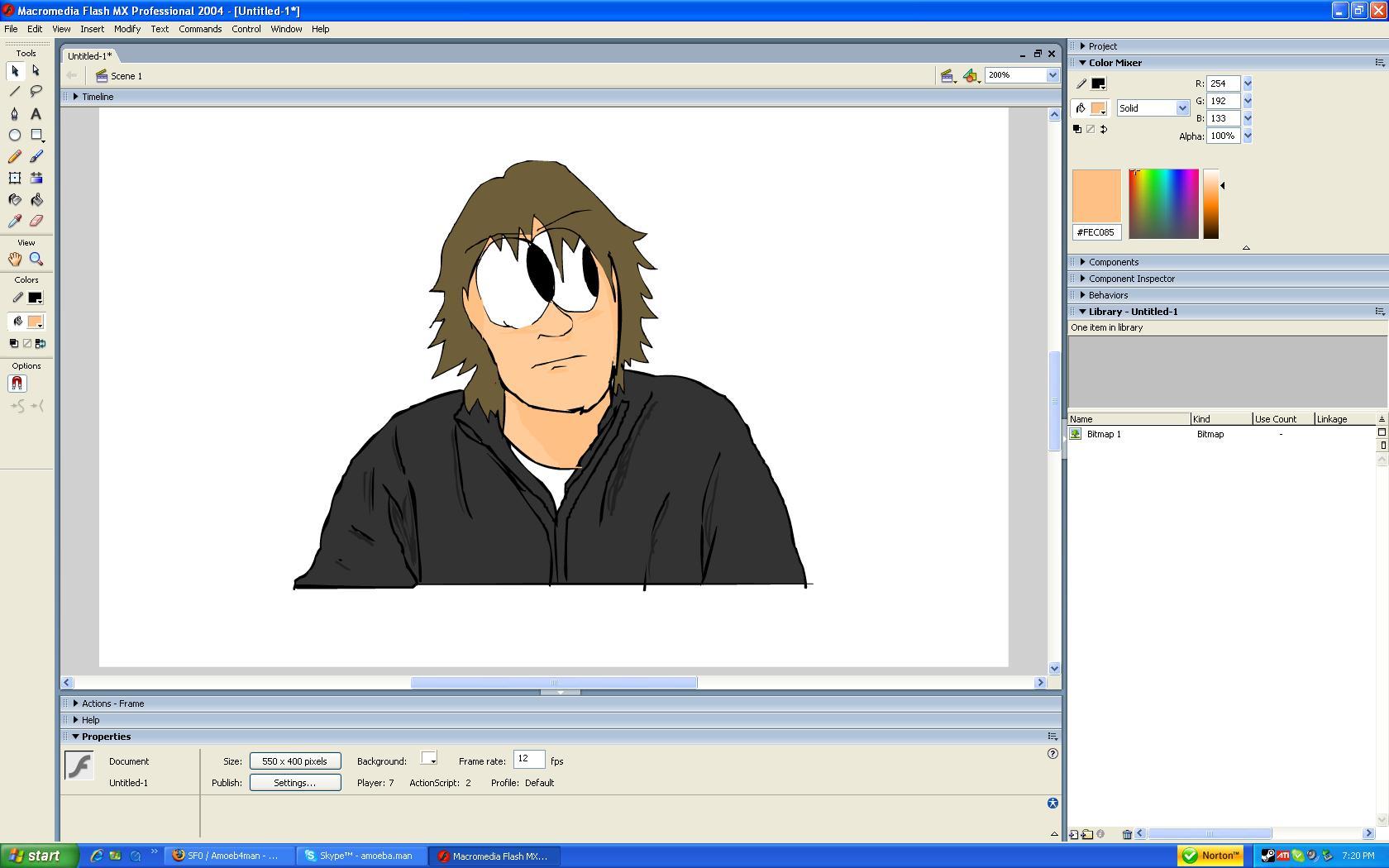Screen dimensions: 1389x868
Task: Toggle the No Color button in Tools
Action: click(26, 344)
